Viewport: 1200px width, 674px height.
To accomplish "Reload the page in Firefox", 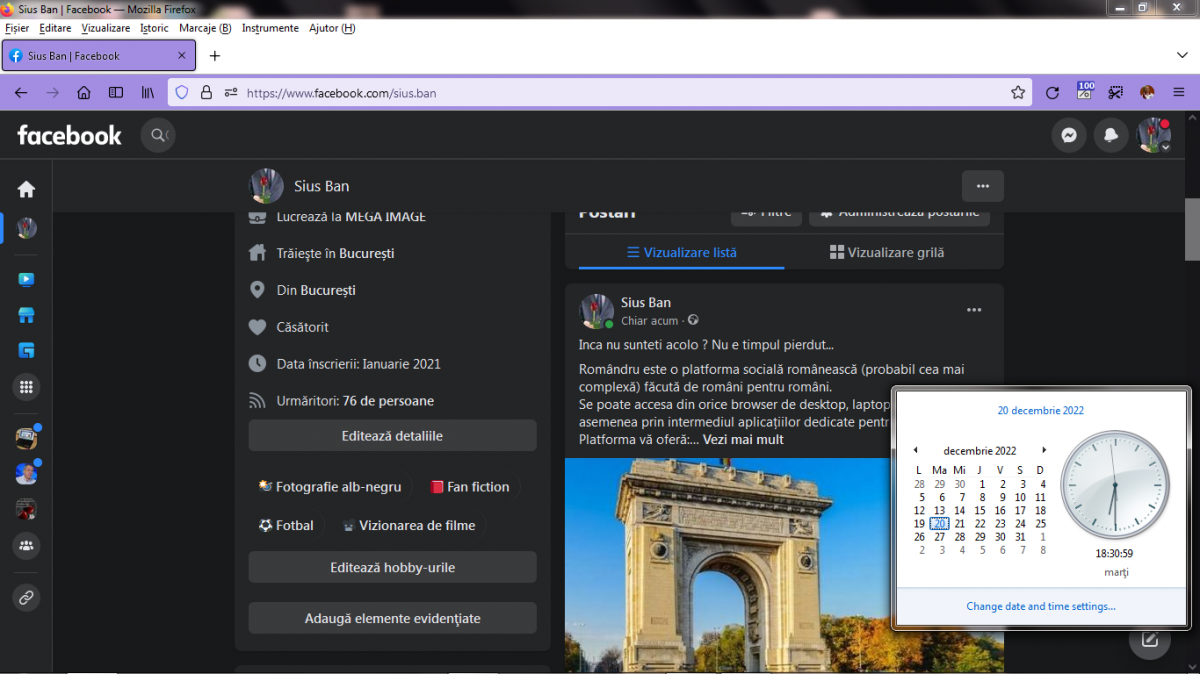I will 1052,93.
